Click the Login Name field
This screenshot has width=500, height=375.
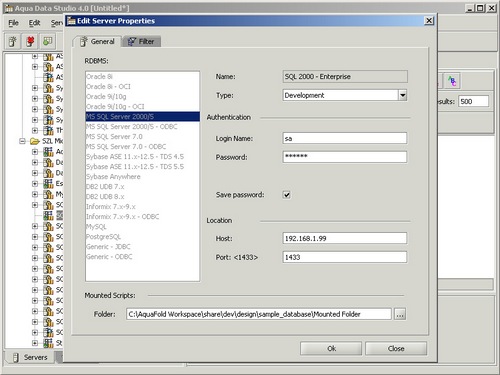(345, 138)
